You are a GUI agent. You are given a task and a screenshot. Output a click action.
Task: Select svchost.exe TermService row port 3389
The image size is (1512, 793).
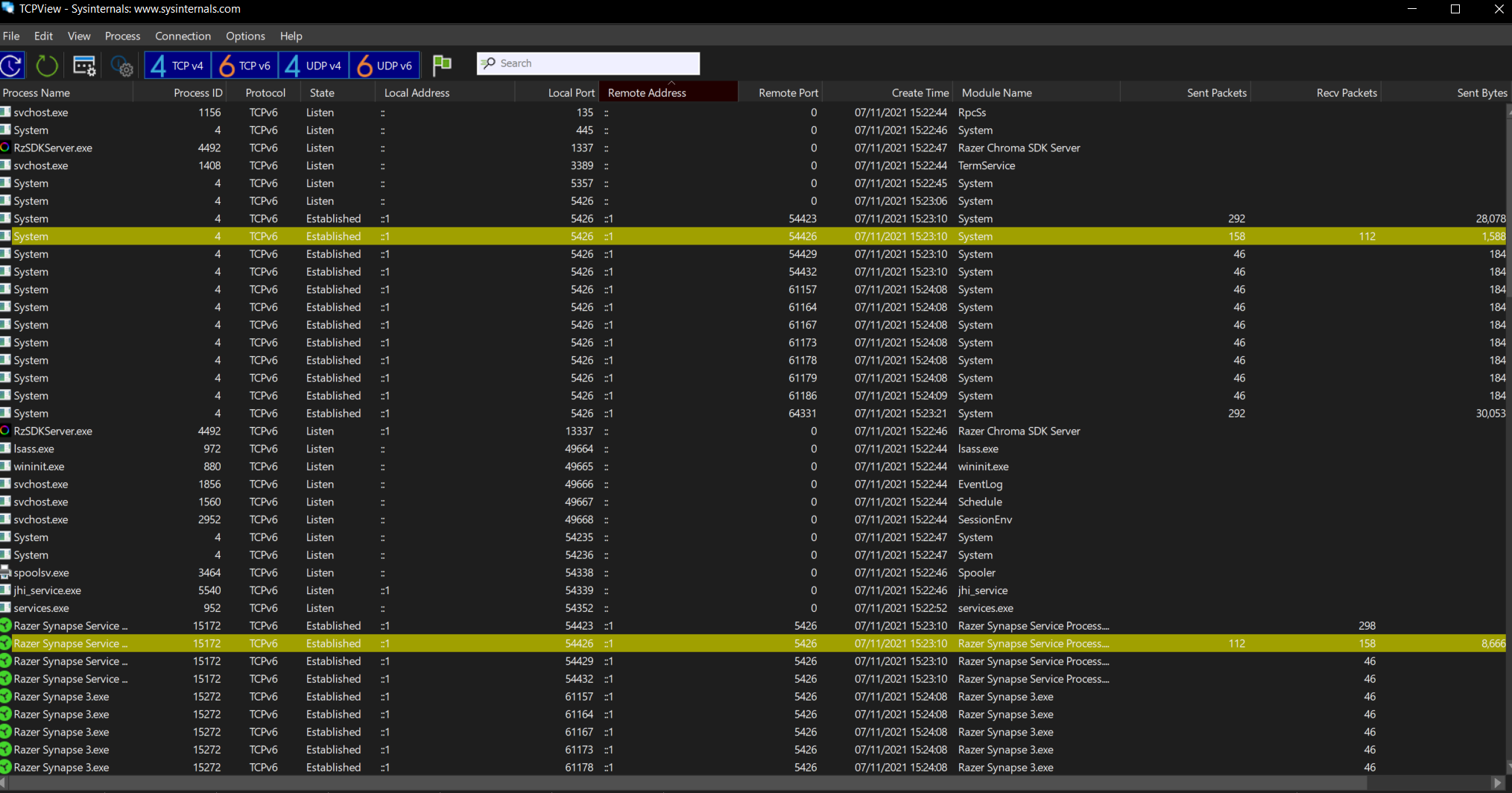(753, 165)
